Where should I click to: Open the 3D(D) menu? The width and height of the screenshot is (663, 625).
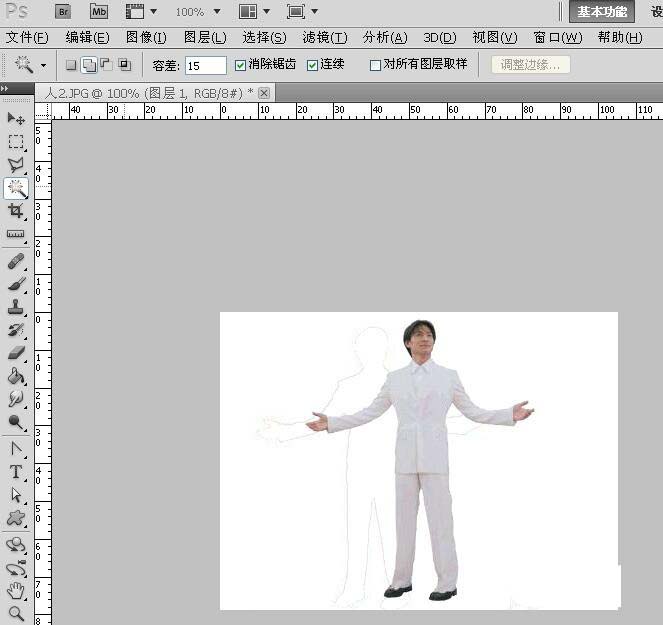(440, 38)
